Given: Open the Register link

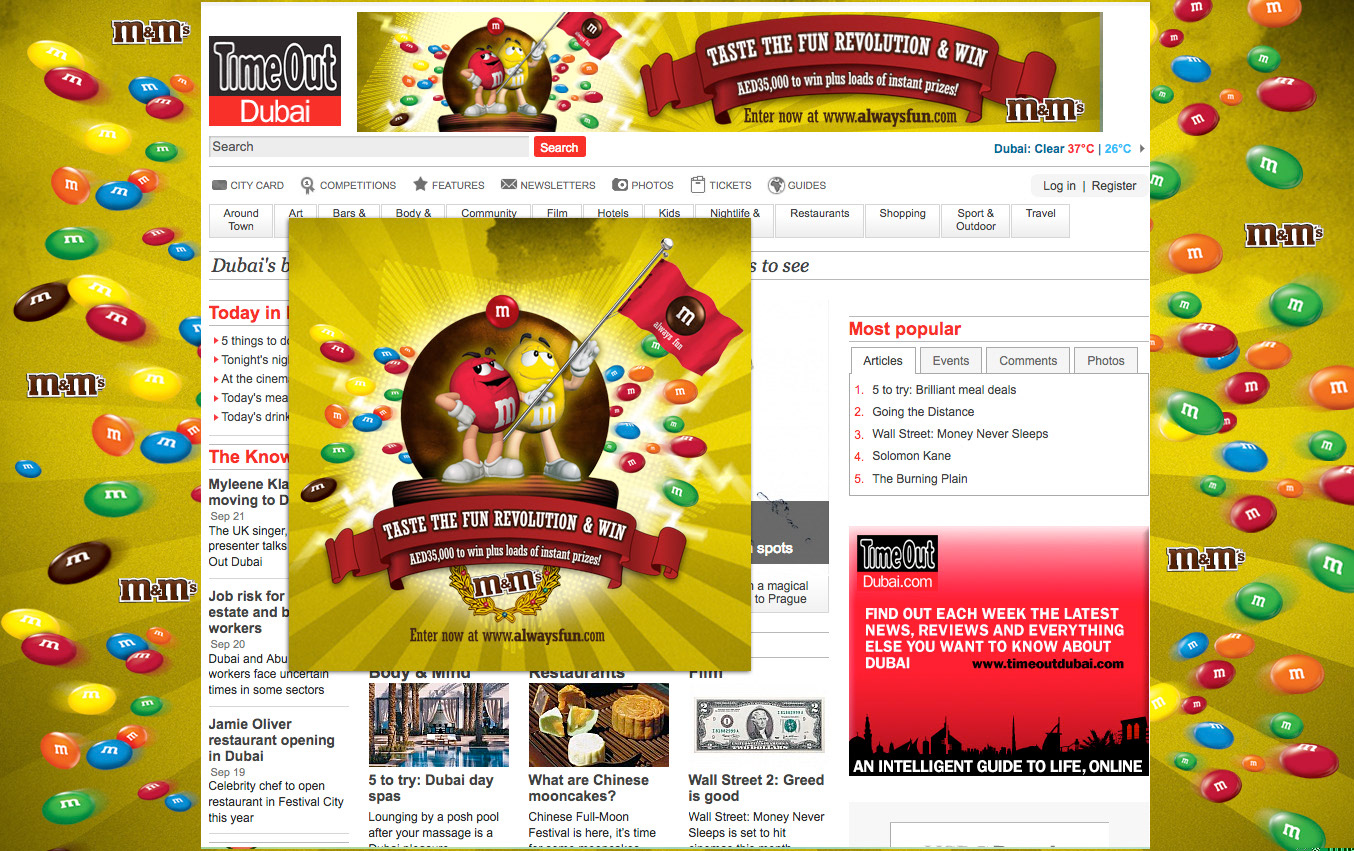Looking at the screenshot, I should [x=1114, y=186].
